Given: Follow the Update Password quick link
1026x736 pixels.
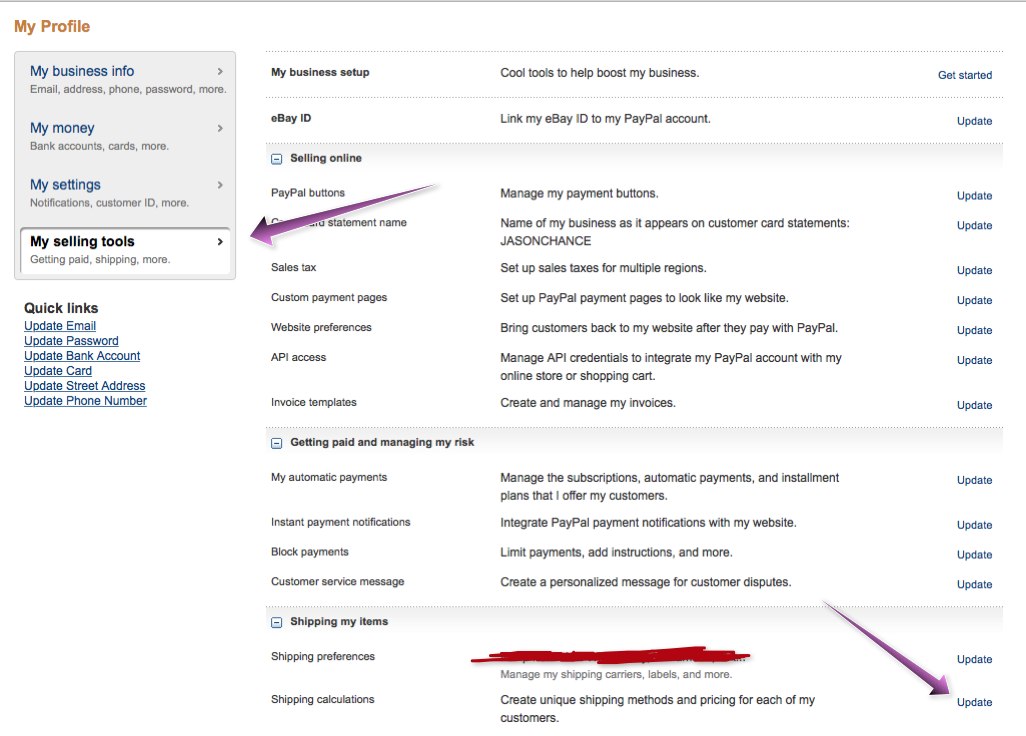Looking at the screenshot, I should [71, 341].
